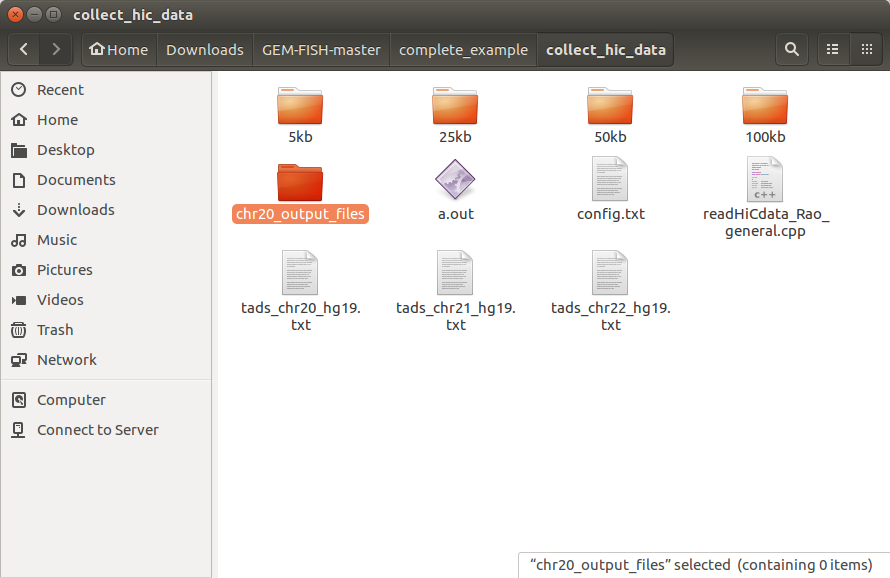Go to Home in the sidebar
The image size is (890, 578).
point(106,120)
